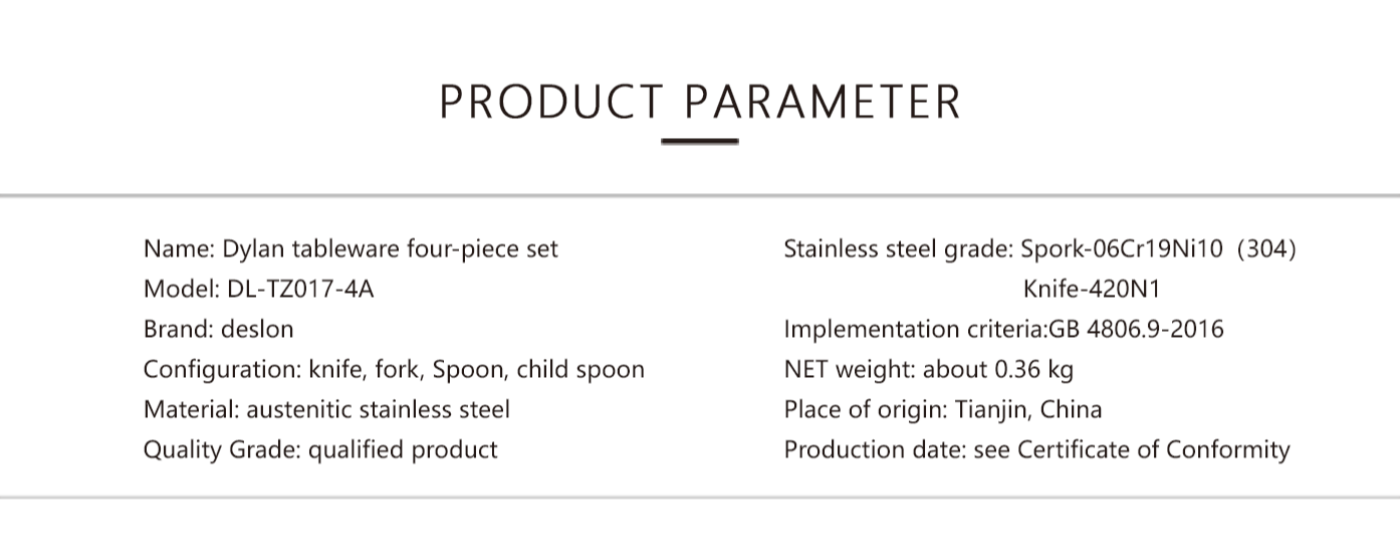Click the word PARAMETER in the heading
Viewport: 1400px width, 534px height.
click(x=825, y=102)
